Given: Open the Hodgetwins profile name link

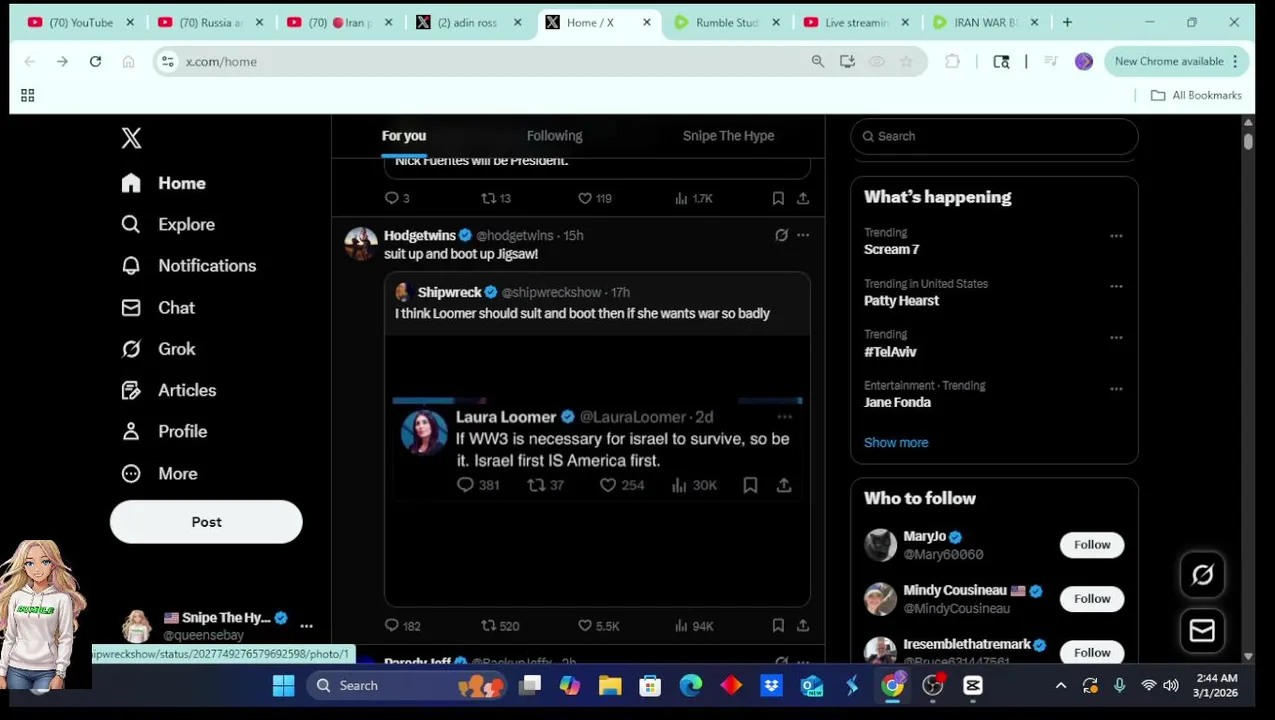Looking at the screenshot, I should [420, 235].
